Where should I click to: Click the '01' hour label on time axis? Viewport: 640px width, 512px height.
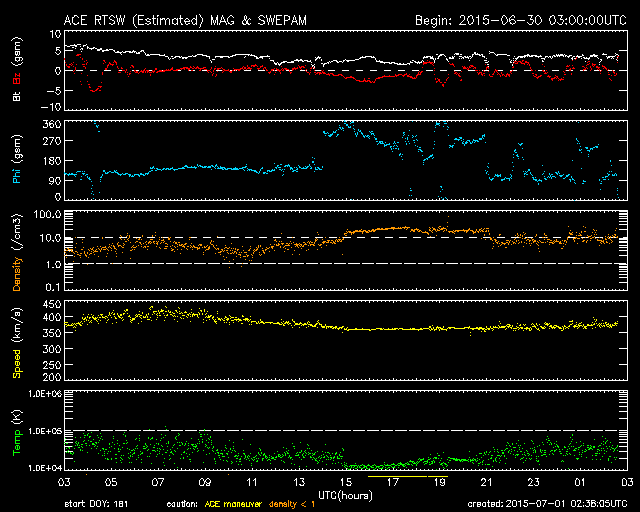click(x=580, y=483)
